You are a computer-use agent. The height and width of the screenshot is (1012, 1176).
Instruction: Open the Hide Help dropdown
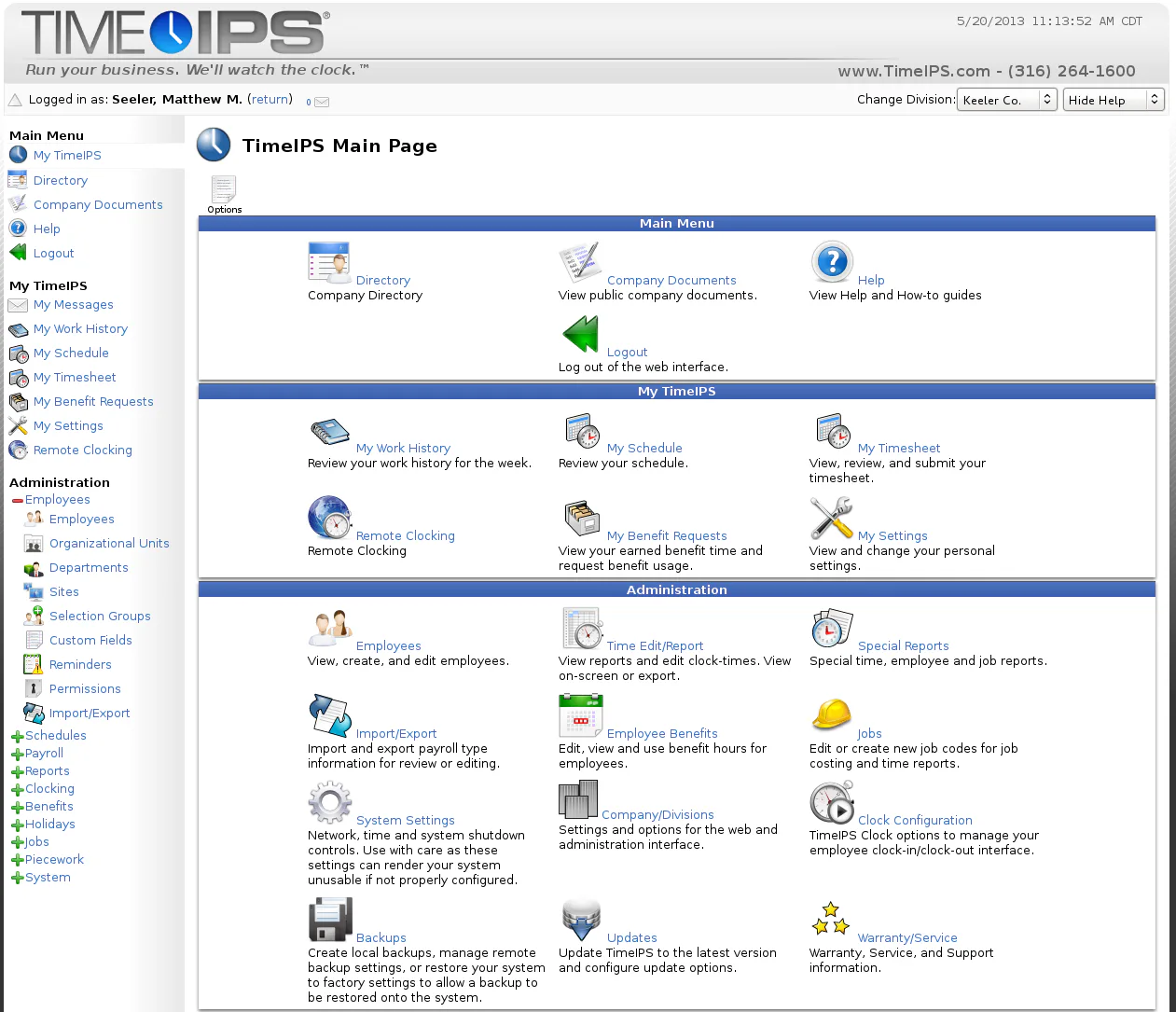(1114, 99)
